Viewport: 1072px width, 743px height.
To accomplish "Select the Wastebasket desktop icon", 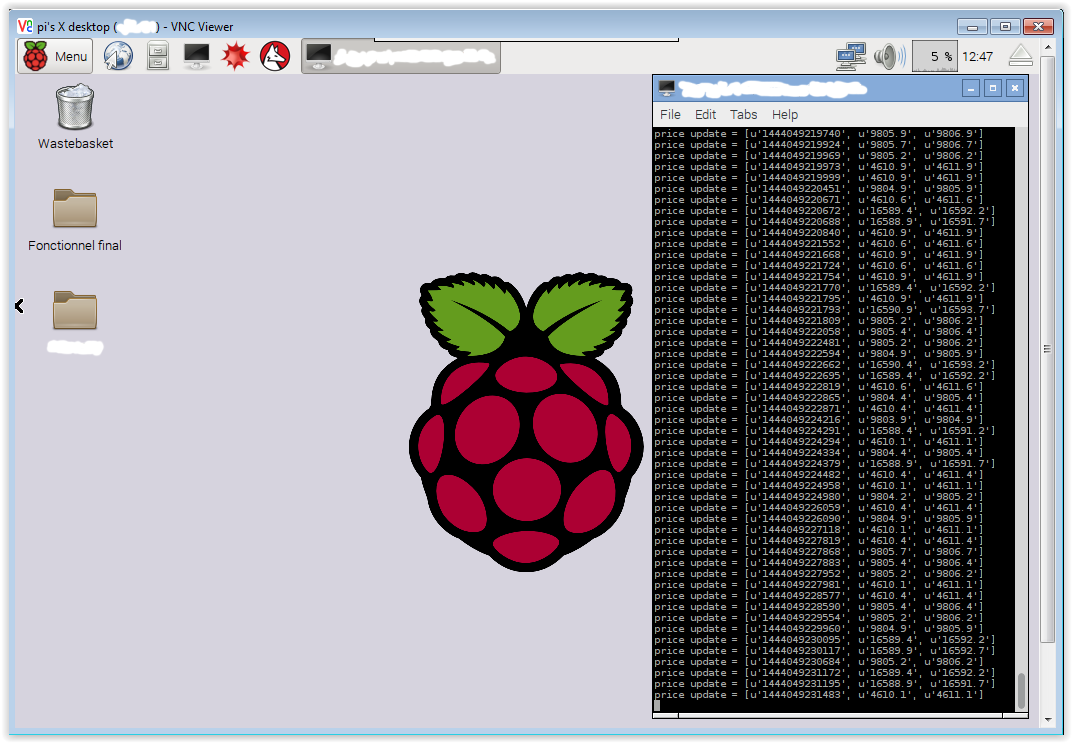I will (75, 116).
